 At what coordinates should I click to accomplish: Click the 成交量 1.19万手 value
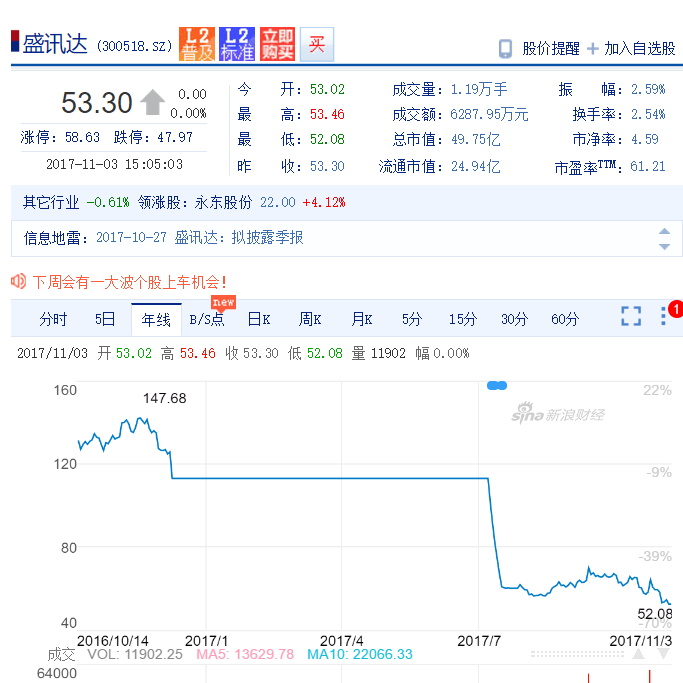tap(479, 89)
